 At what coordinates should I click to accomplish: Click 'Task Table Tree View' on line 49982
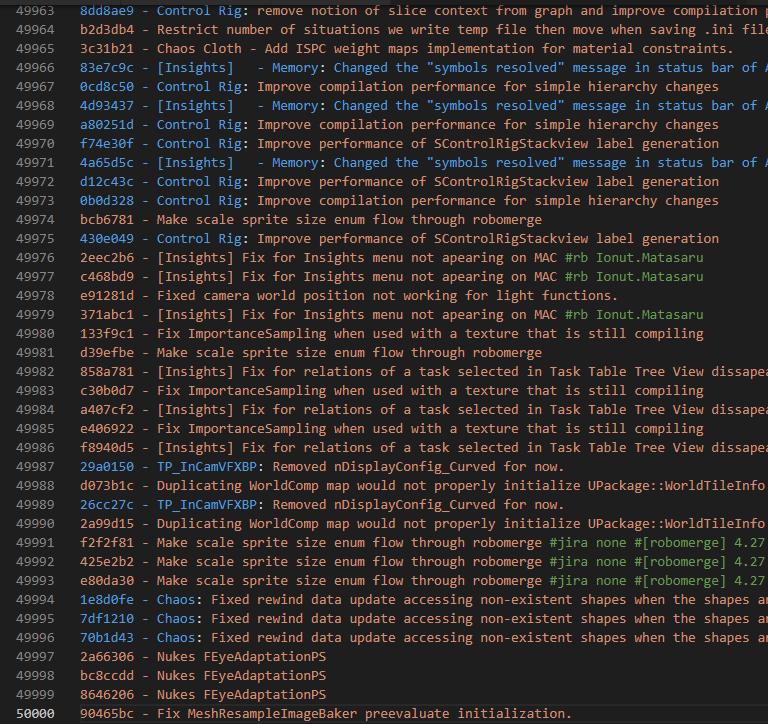click(x=626, y=372)
